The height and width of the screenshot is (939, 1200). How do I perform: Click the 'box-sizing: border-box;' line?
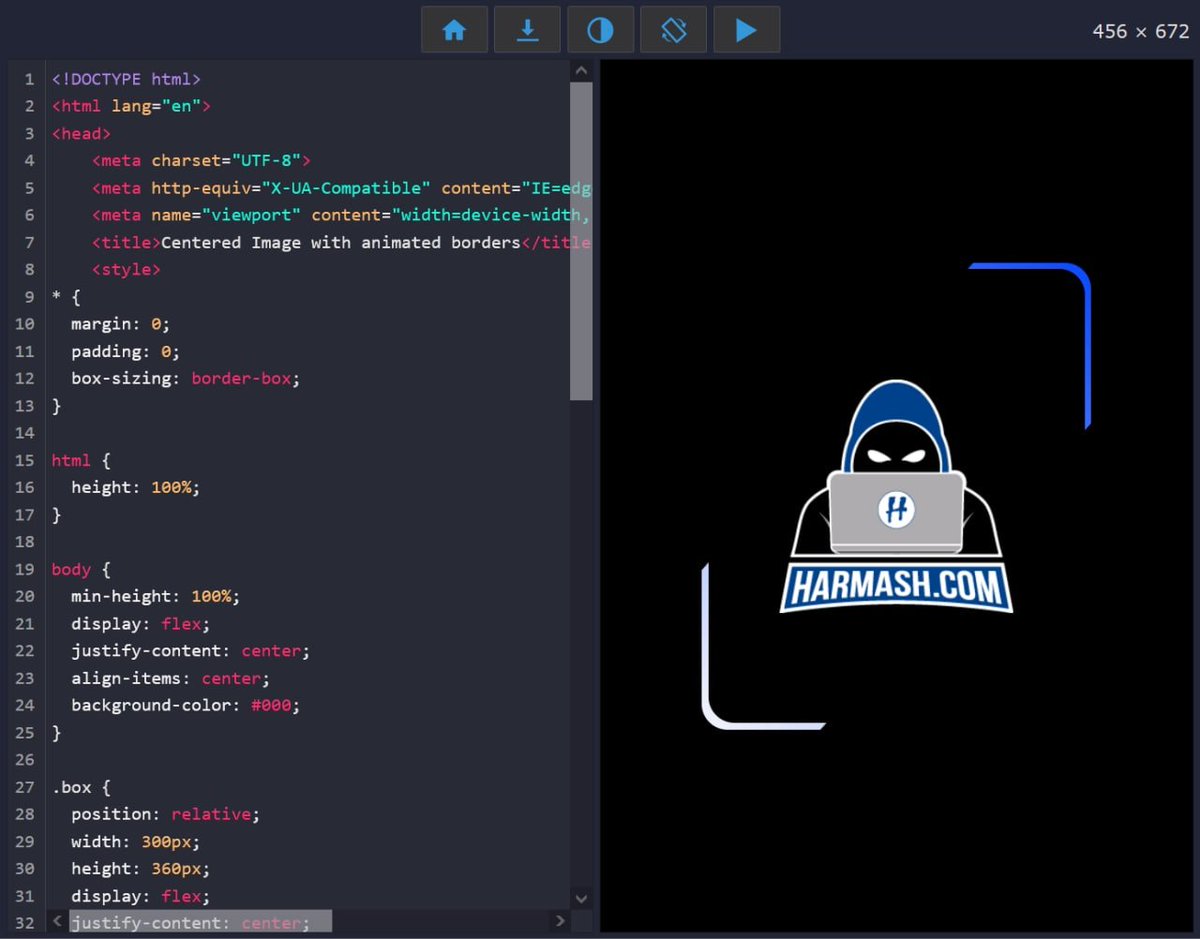point(186,378)
